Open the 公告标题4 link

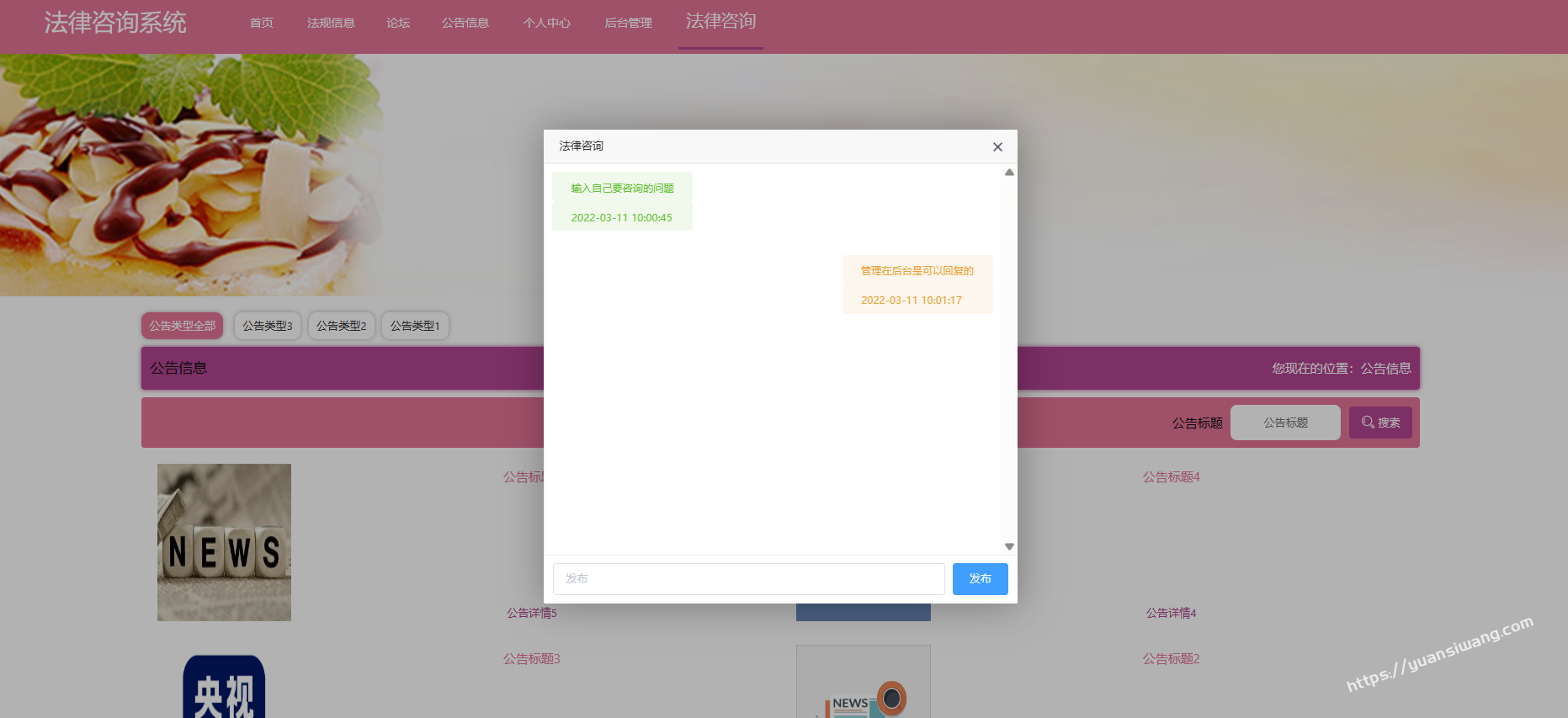coord(1171,477)
